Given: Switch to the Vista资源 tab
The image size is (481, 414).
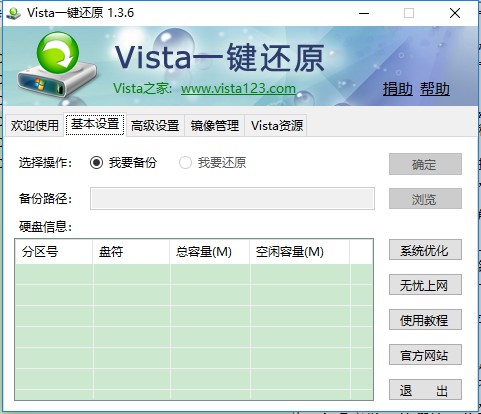Looking at the screenshot, I should (x=277, y=126).
